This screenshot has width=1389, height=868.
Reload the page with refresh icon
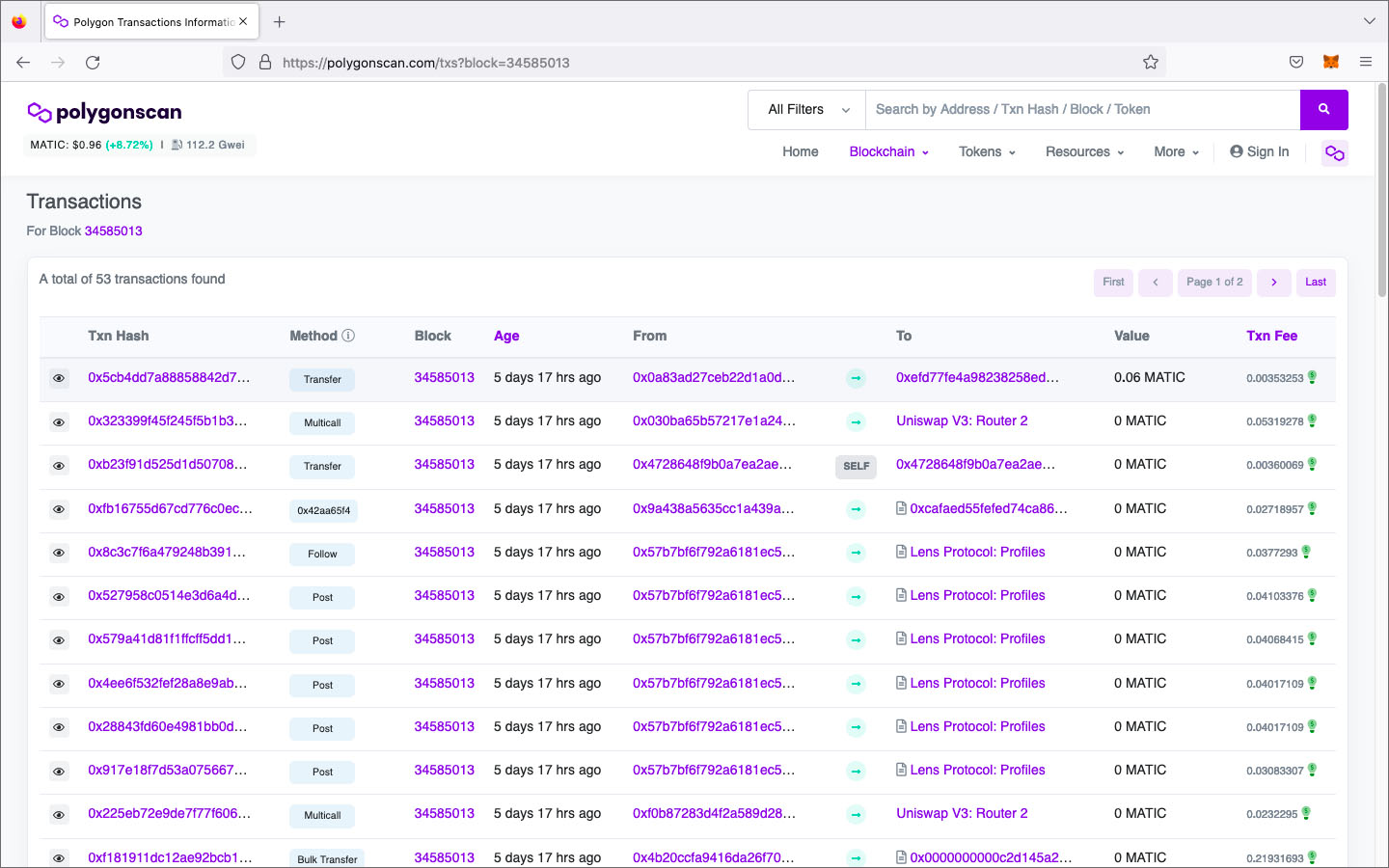click(x=93, y=62)
